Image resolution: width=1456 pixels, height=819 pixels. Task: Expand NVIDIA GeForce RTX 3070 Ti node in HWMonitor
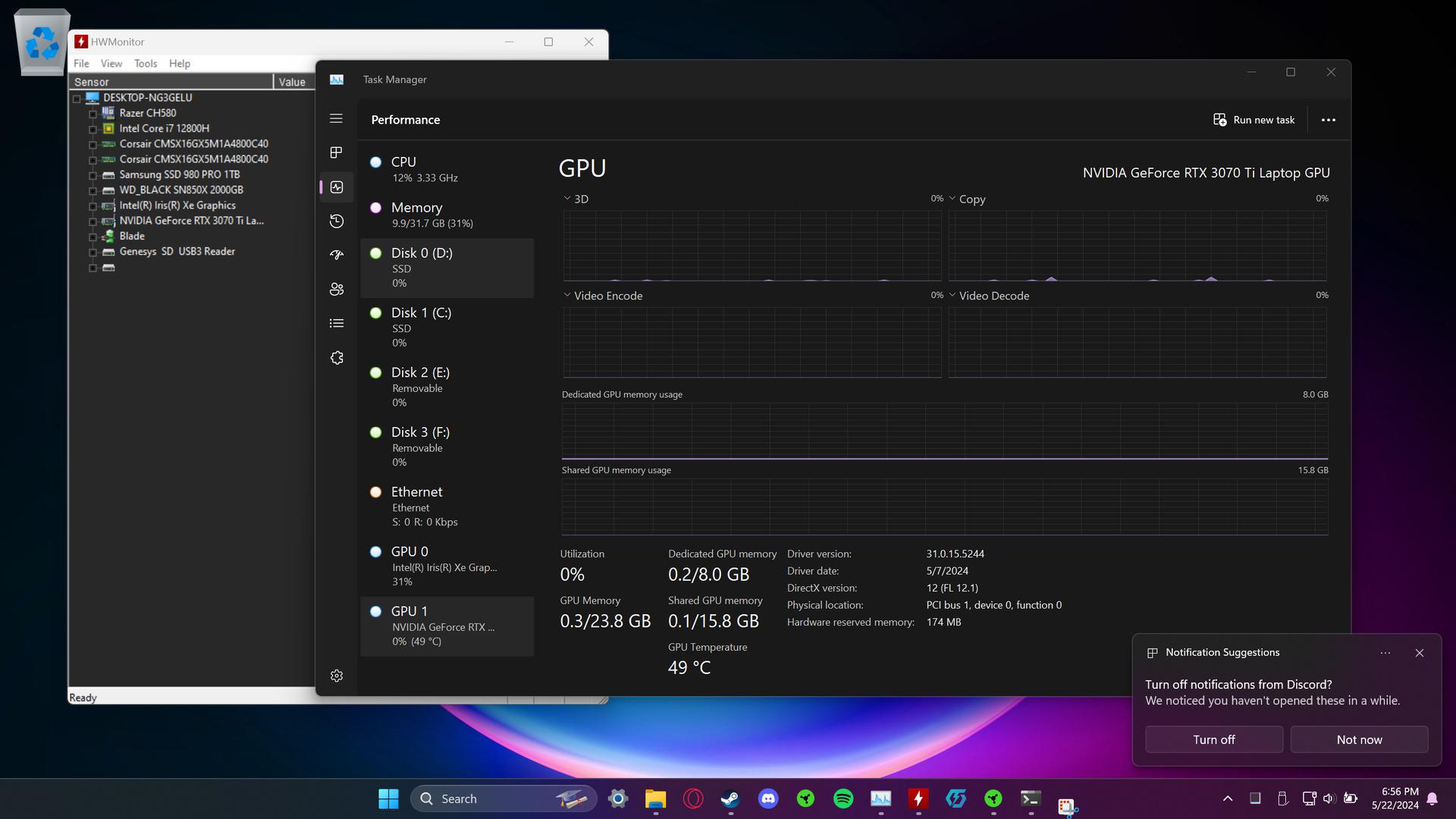tap(93, 221)
